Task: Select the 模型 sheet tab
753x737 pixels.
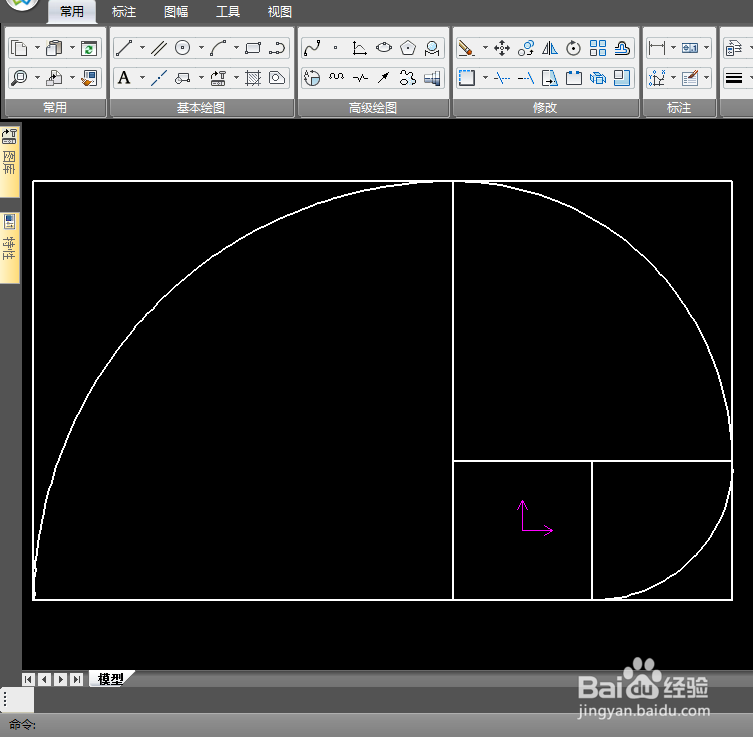Action: [111, 679]
